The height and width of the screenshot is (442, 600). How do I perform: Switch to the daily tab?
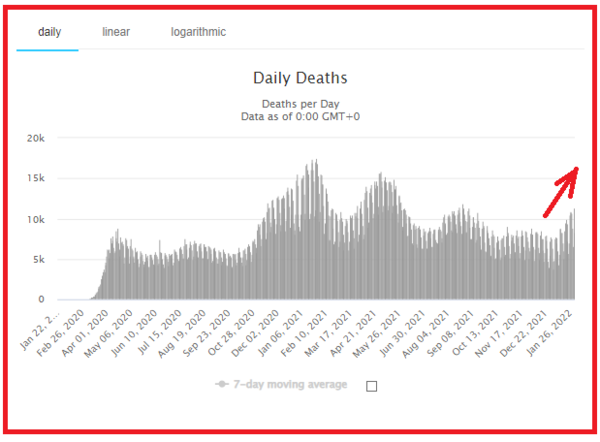point(49,32)
